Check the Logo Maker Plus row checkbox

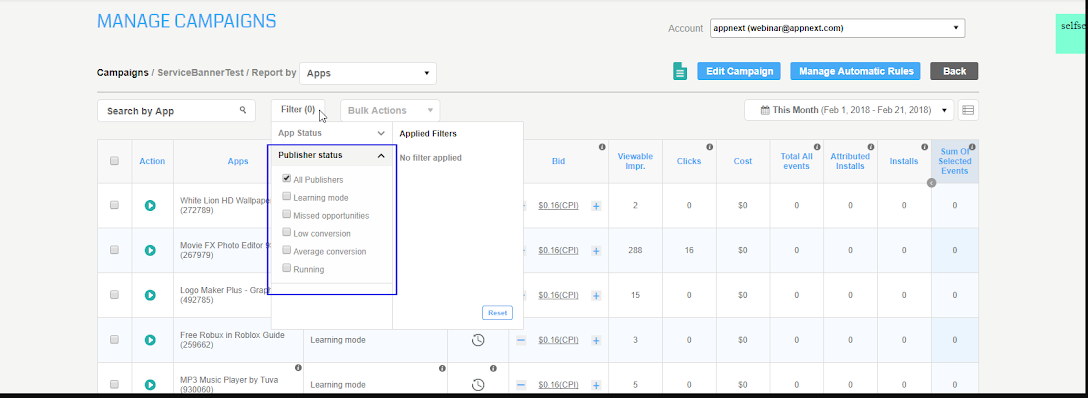[x=114, y=295]
